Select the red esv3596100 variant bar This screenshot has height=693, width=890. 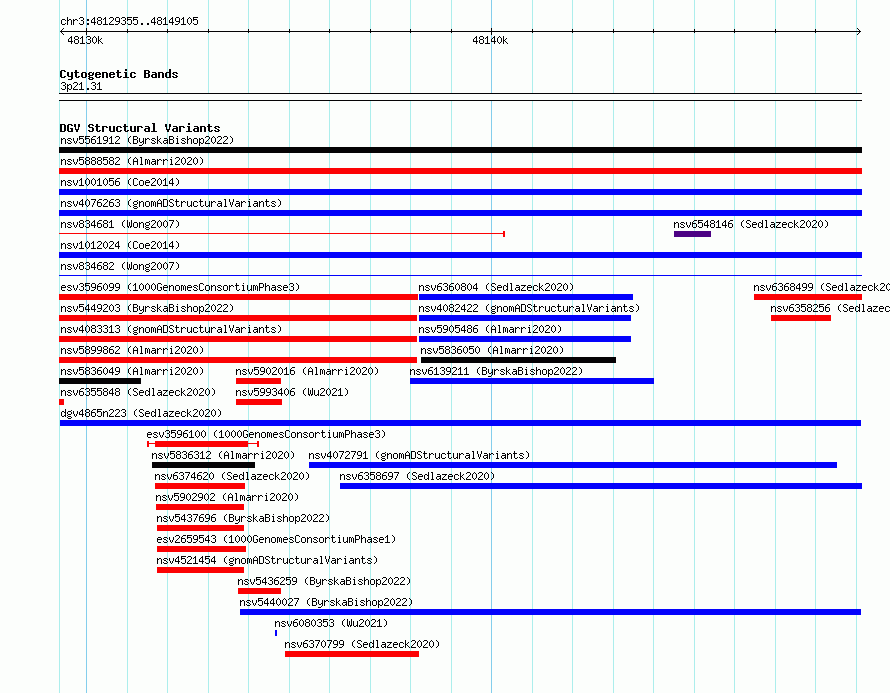click(x=203, y=444)
